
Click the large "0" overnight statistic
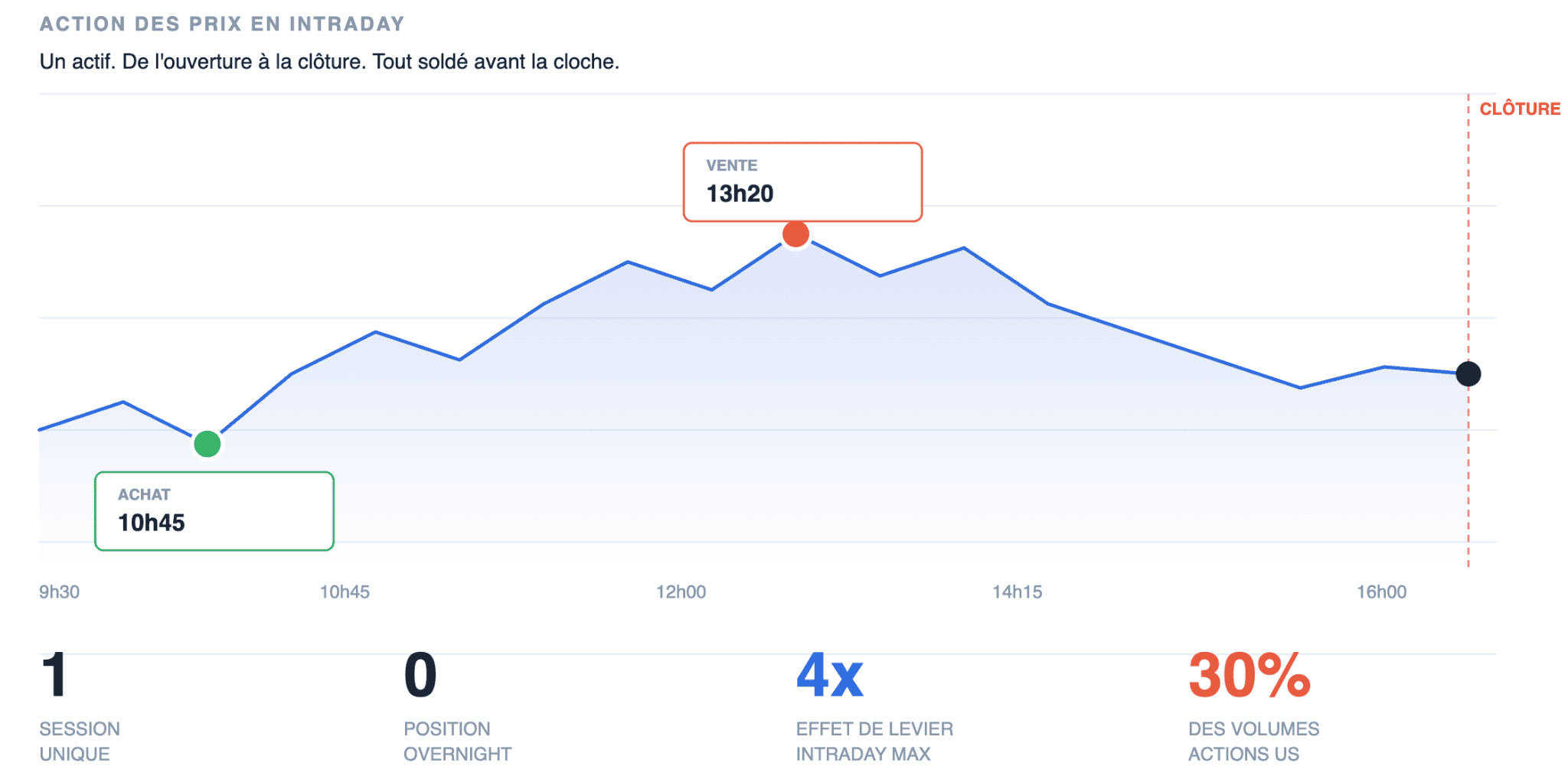tap(420, 675)
